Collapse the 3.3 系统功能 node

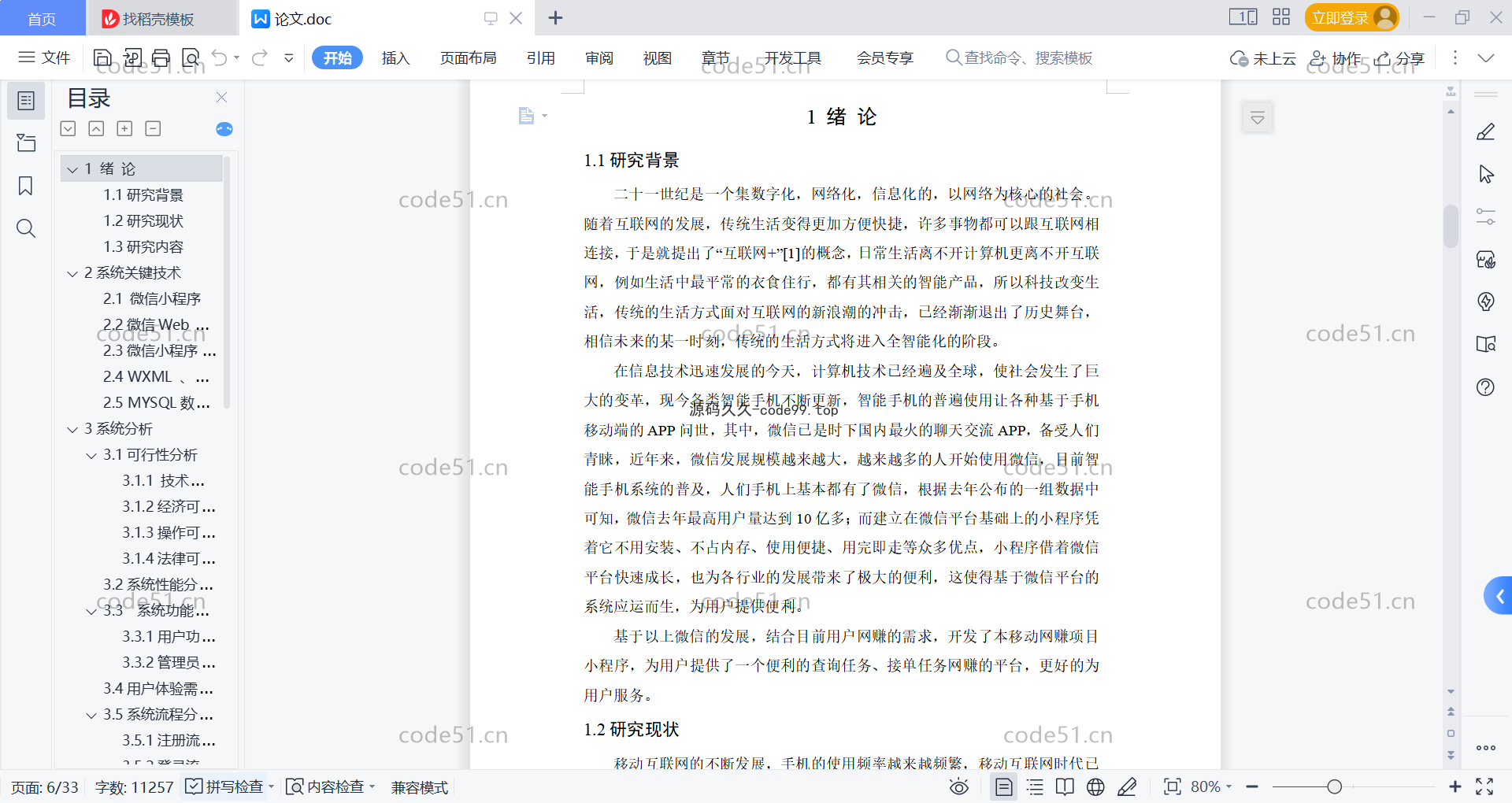(x=91, y=611)
